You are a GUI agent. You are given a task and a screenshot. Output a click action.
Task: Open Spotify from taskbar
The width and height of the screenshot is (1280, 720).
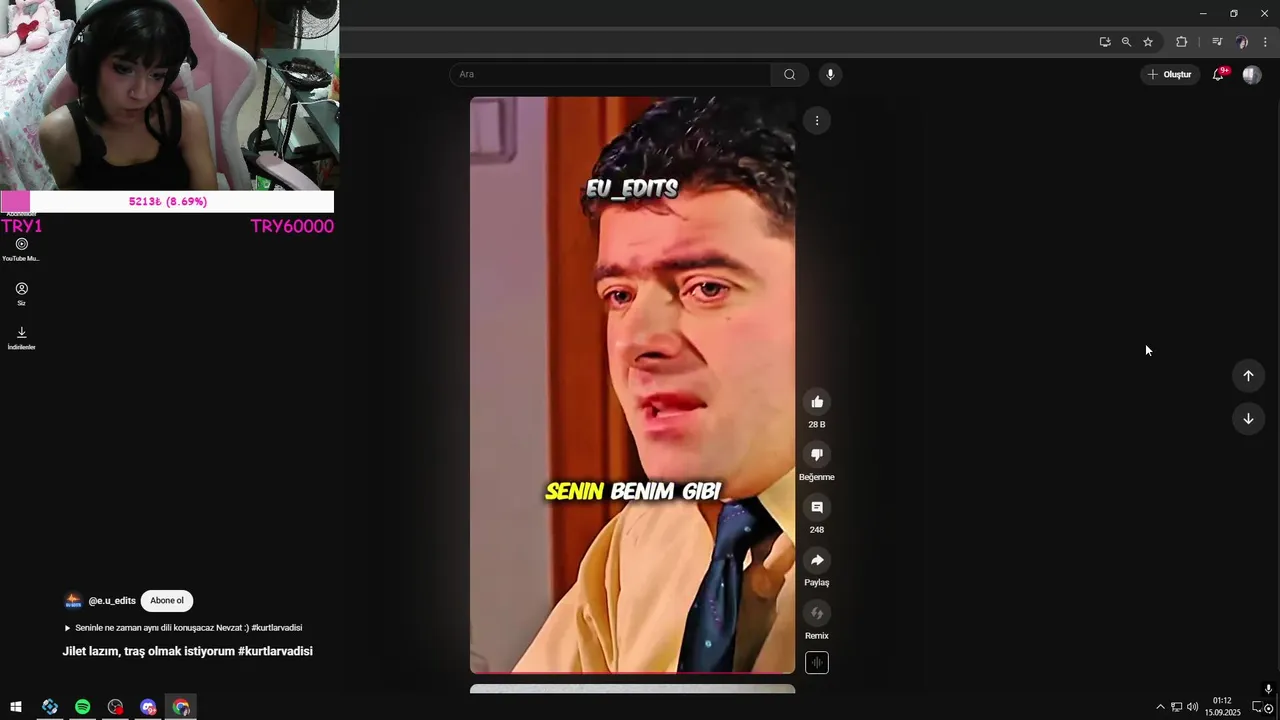click(82, 707)
